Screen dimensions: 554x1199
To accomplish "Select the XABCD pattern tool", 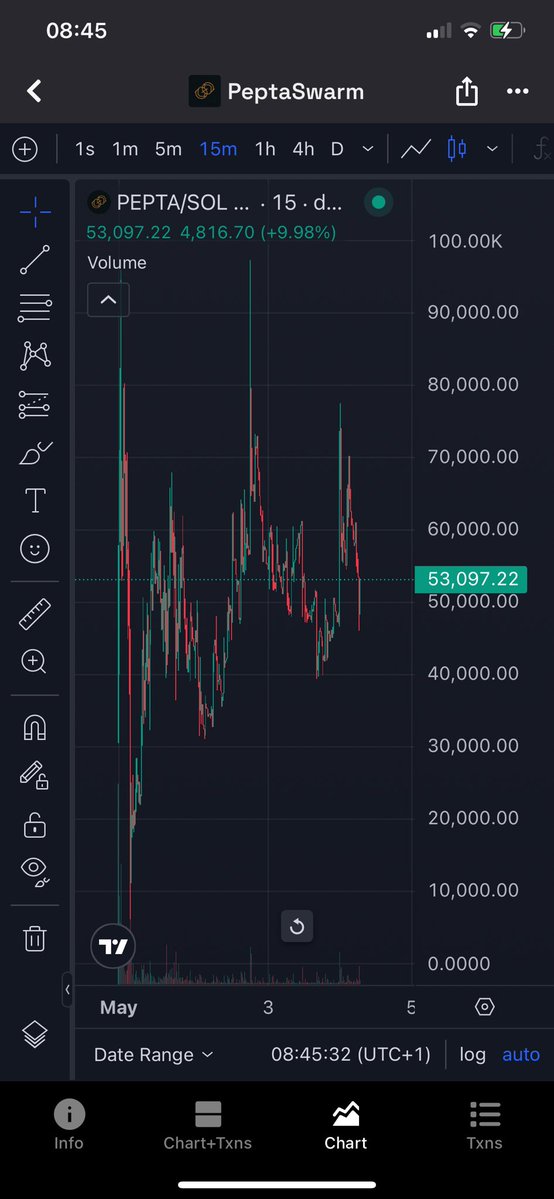I will (x=35, y=356).
